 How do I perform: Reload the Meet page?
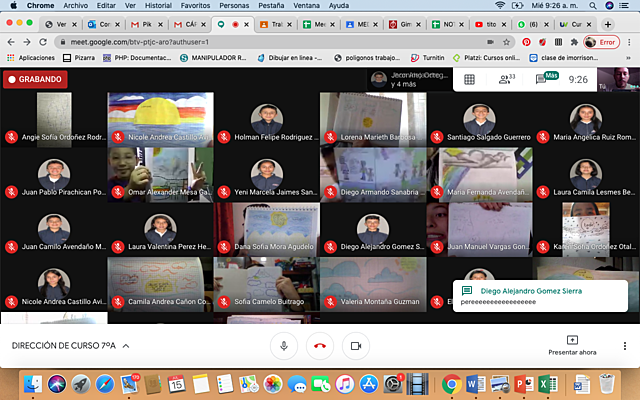pyautogui.click(x=43, y=42)
